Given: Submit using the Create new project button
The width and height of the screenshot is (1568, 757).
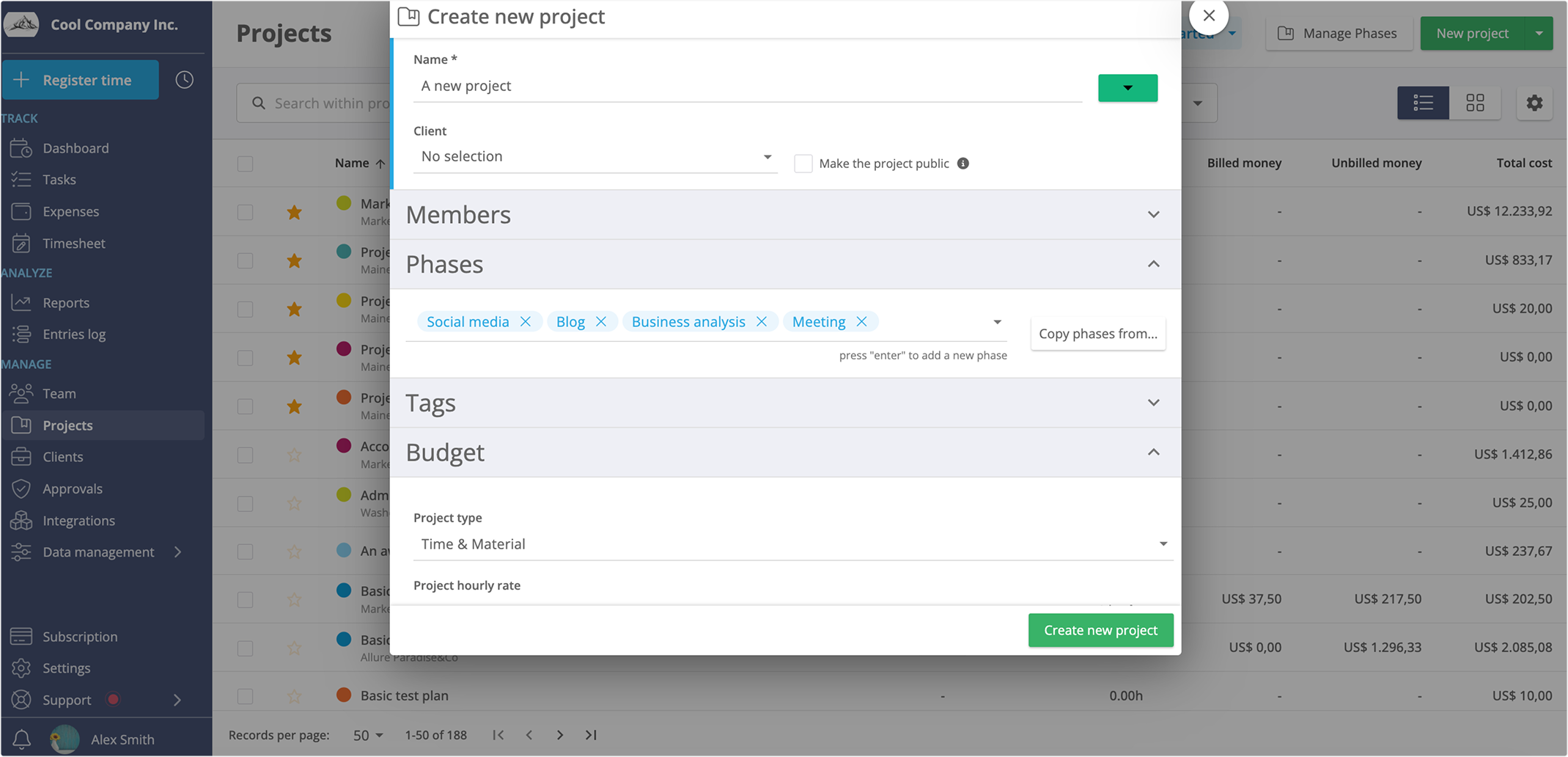Looking at the screenshot, I should pos(1100,629).
